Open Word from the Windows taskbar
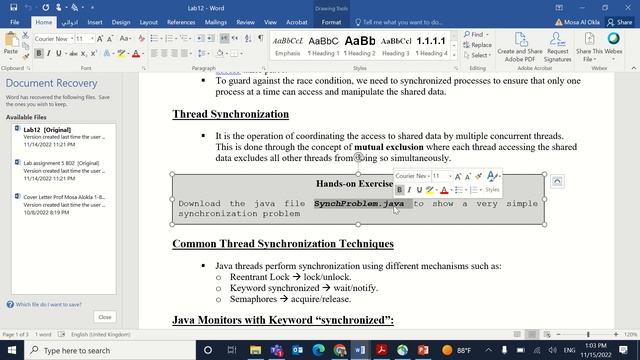The height and width of the screenshot is (360, 640). [360, 350]
